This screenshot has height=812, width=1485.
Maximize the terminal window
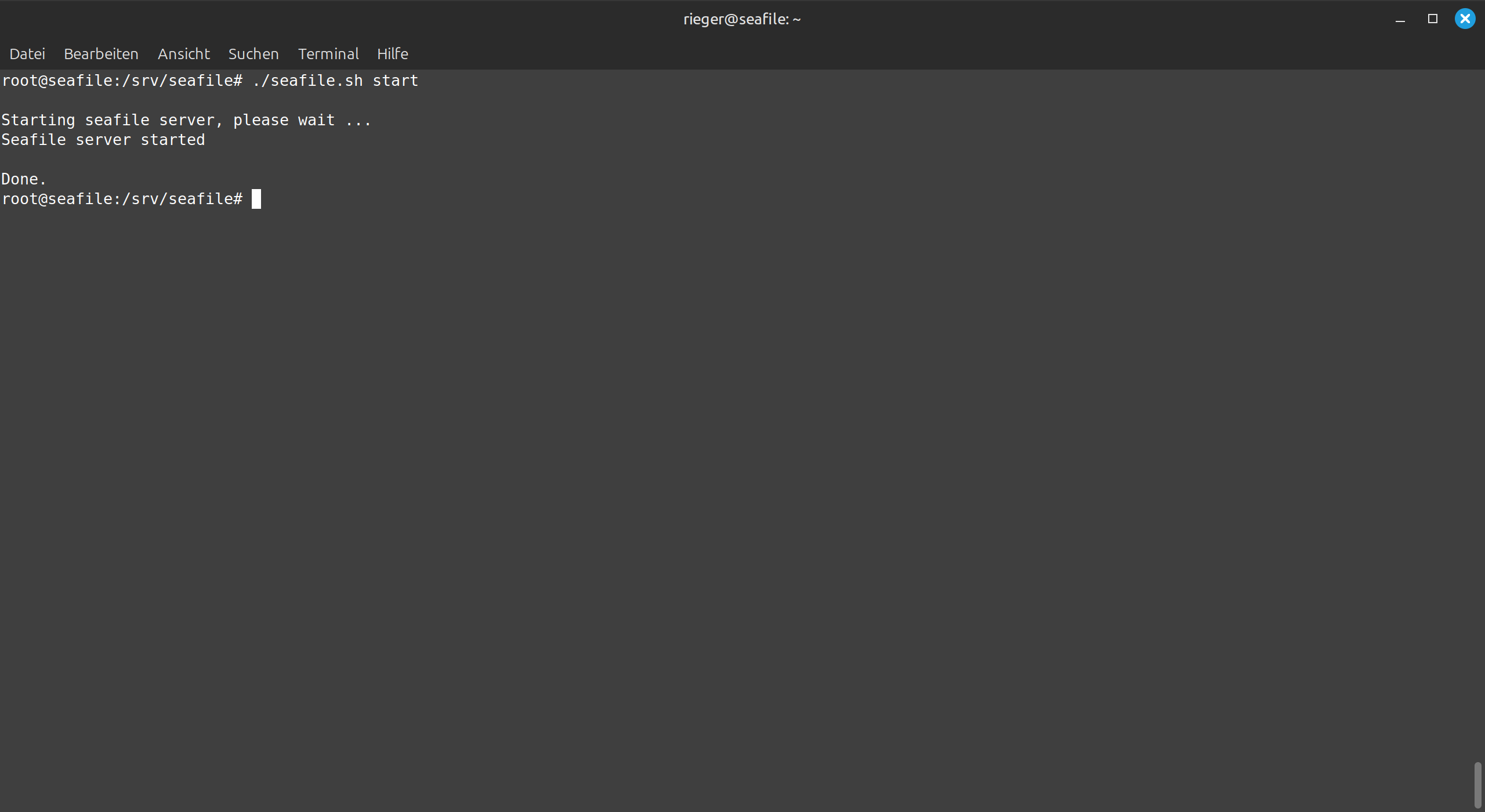[x=1433, y=19]
